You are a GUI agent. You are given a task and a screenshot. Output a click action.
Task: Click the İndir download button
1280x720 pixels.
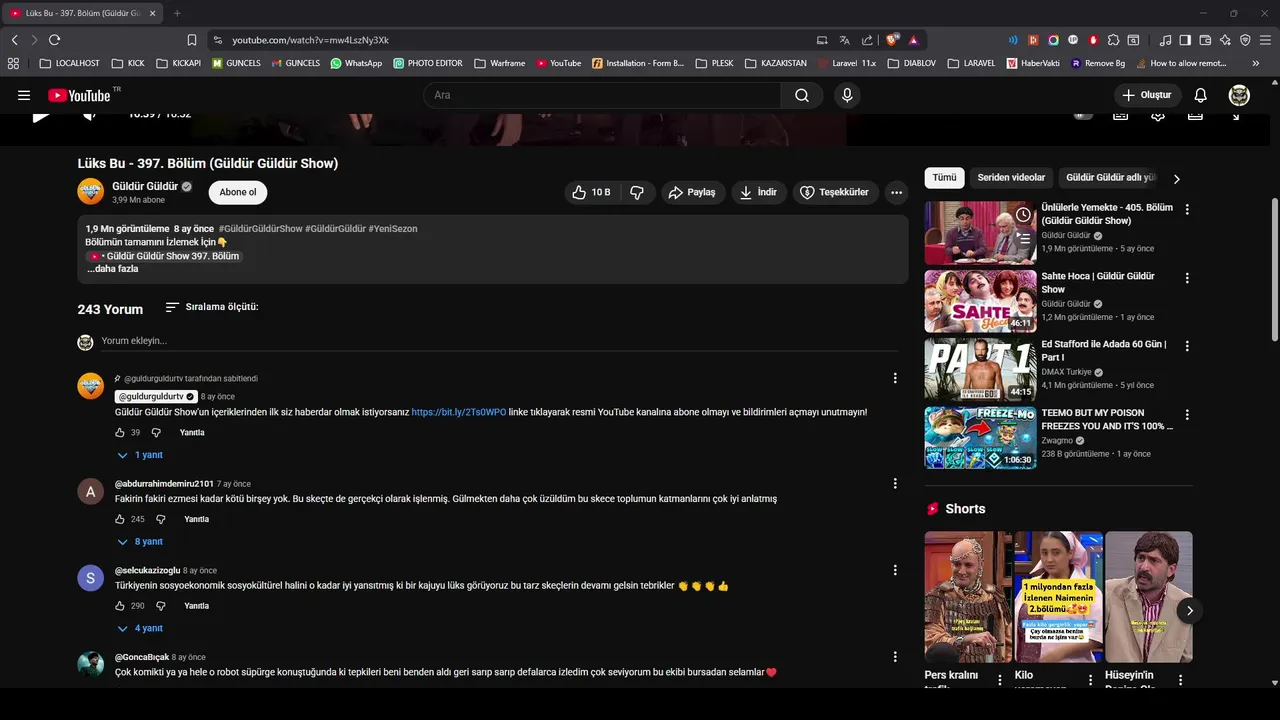tap(758, 192)
